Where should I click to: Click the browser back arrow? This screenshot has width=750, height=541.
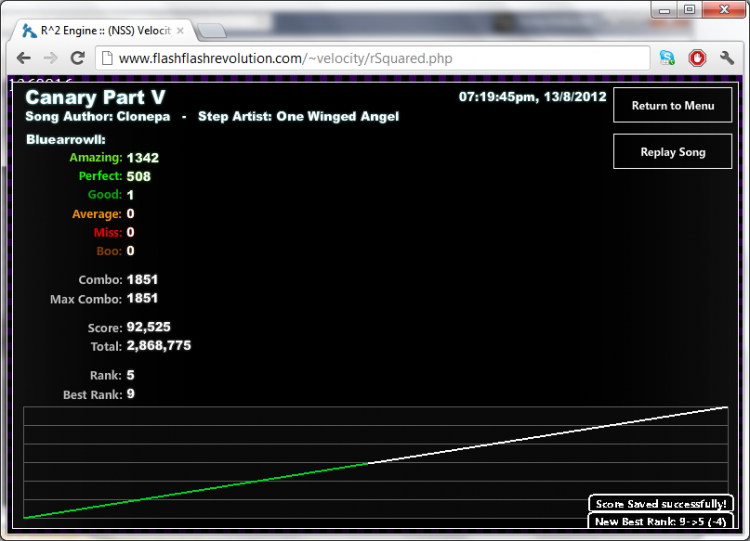pyautogui.click(x=23, y=58)
